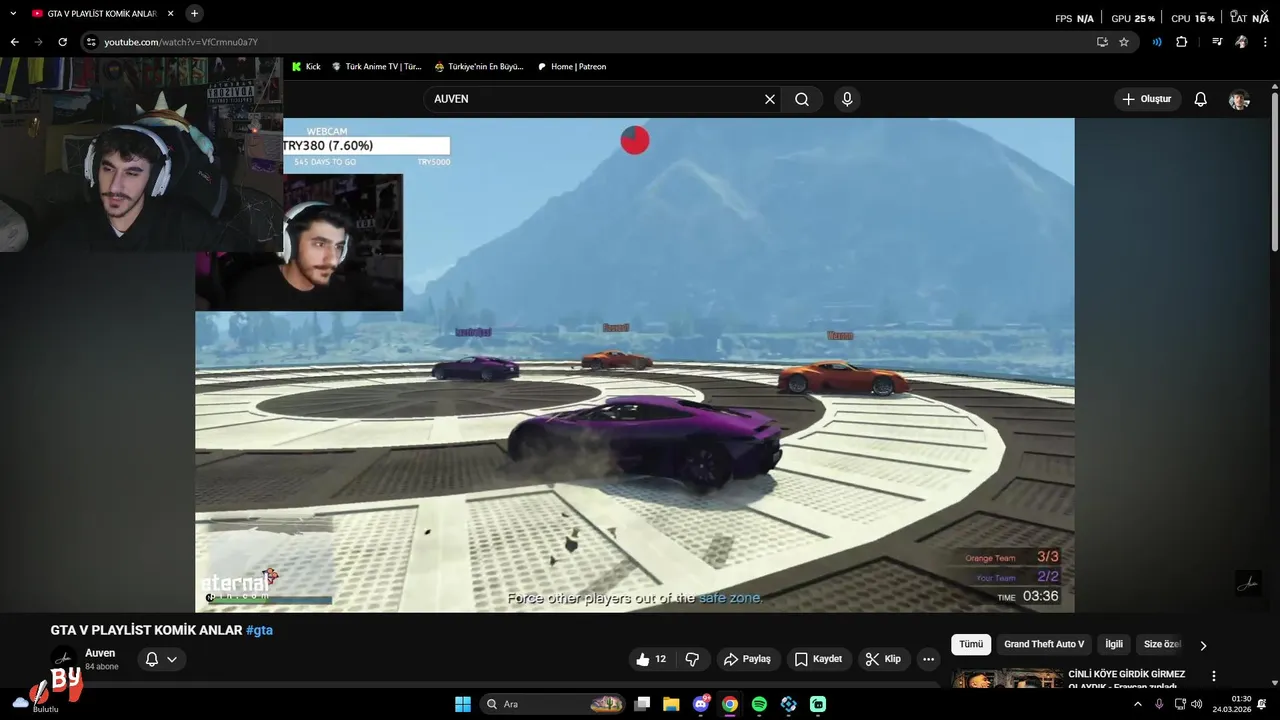Click the Paylaş share button
This screenshot has width=1280, height=720.
coord(747,659)
